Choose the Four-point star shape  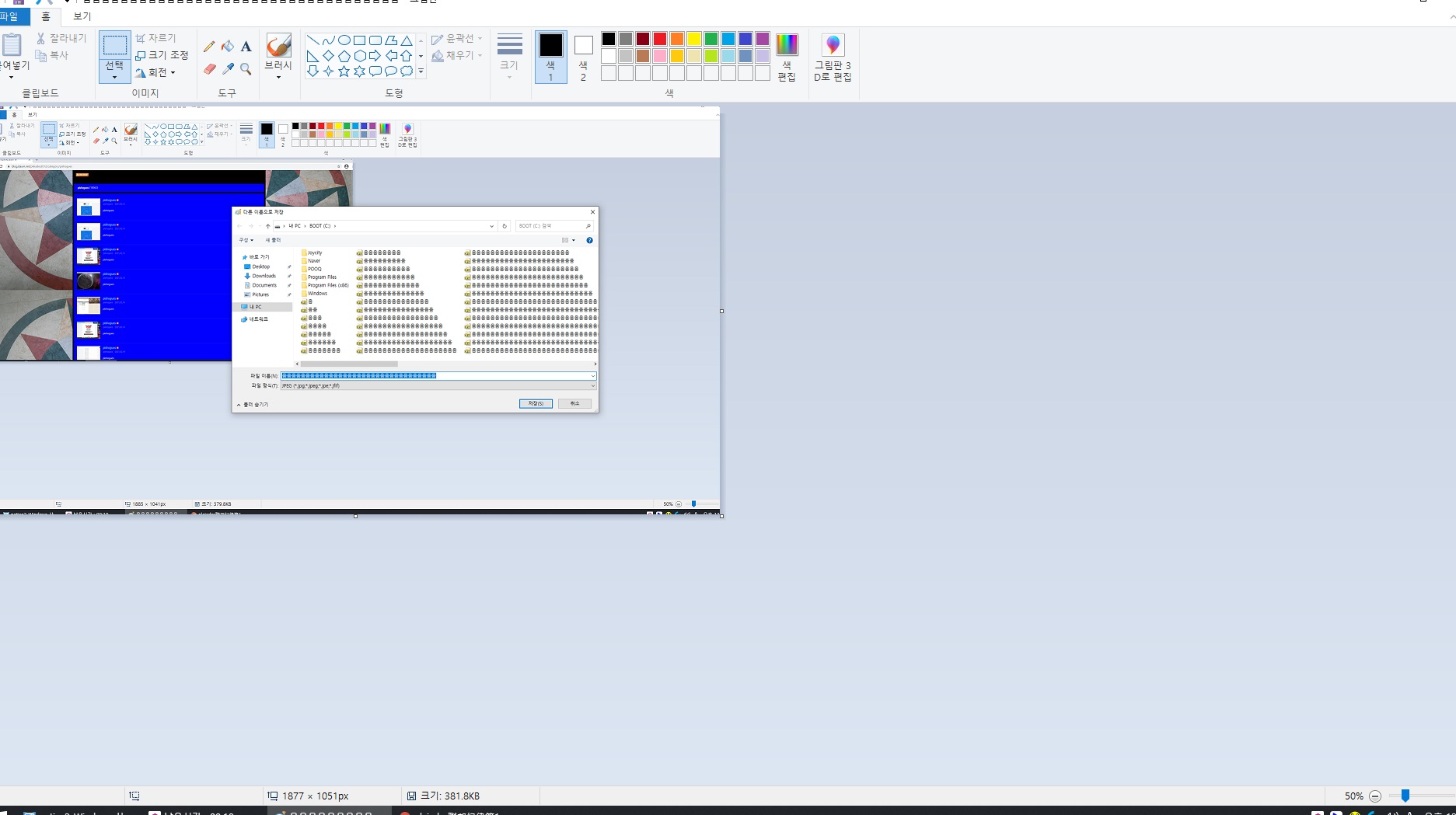328,71
